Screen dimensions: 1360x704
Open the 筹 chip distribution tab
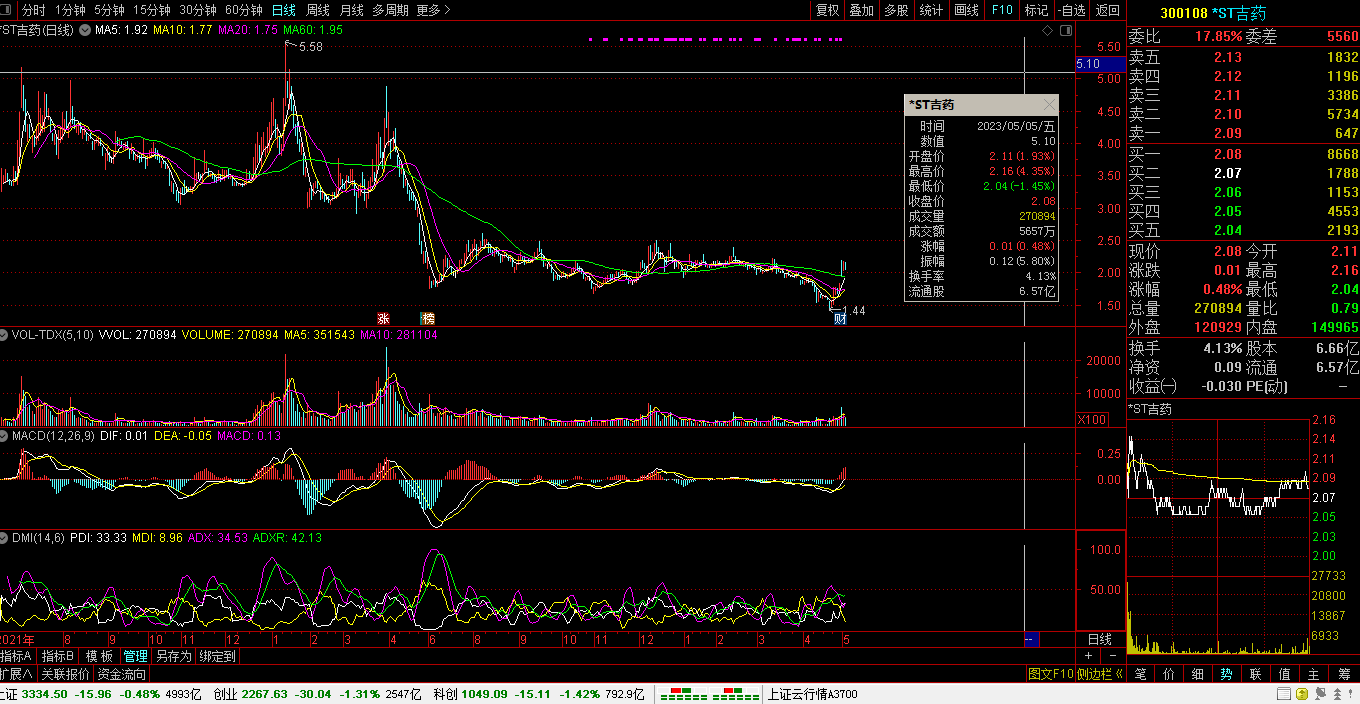1344,674
